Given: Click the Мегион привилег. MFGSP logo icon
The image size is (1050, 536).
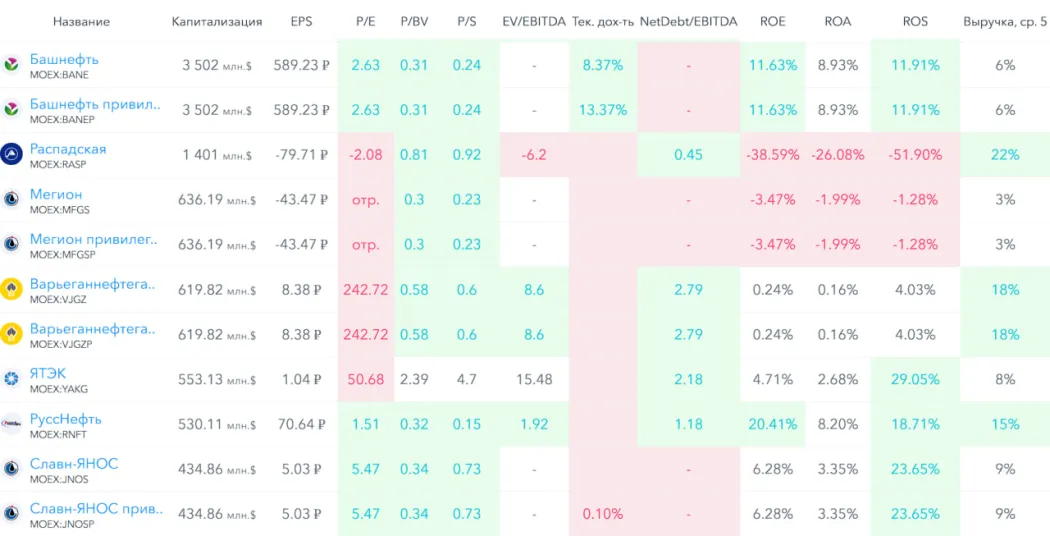Looking at the screenshot, I should (x=12, y=244).
